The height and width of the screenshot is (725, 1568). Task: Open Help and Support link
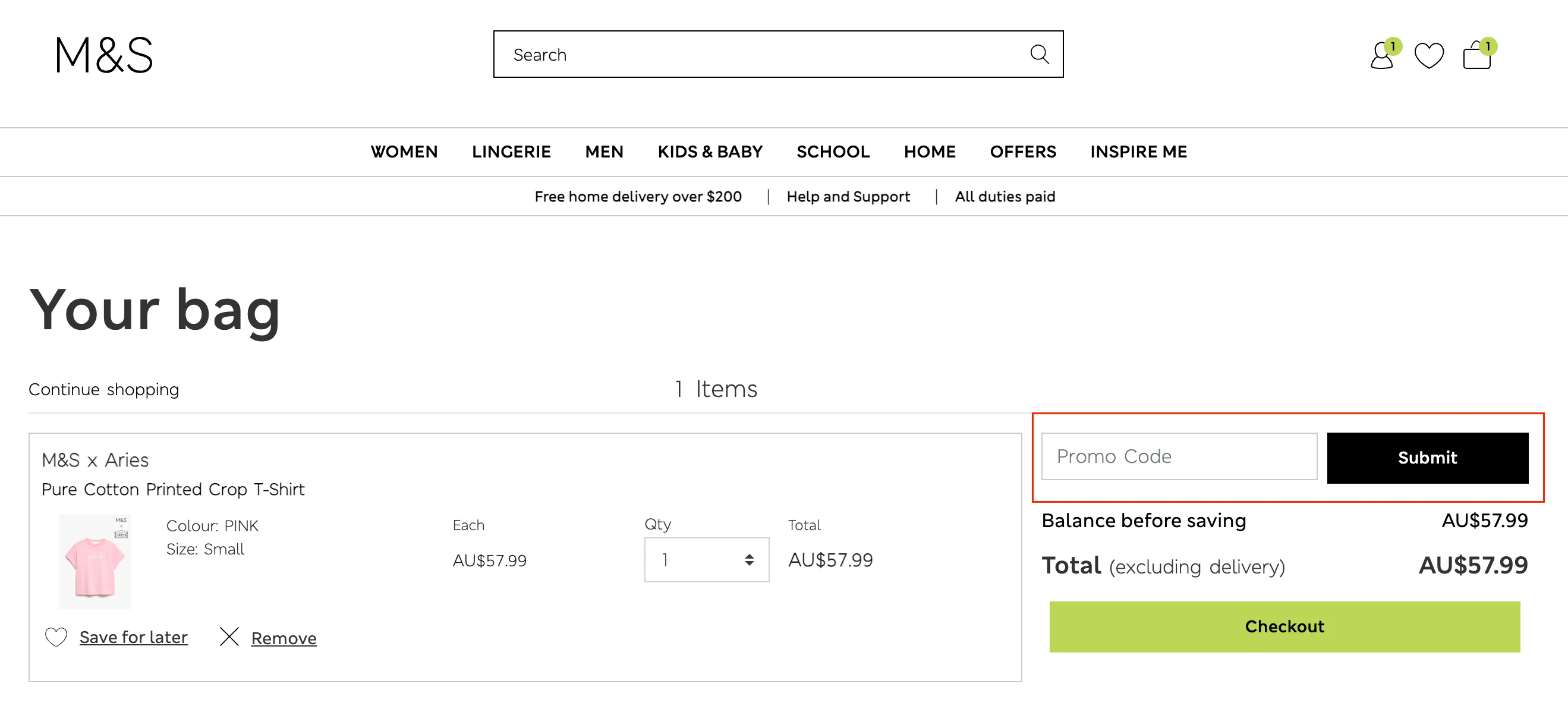pos(848,197)
